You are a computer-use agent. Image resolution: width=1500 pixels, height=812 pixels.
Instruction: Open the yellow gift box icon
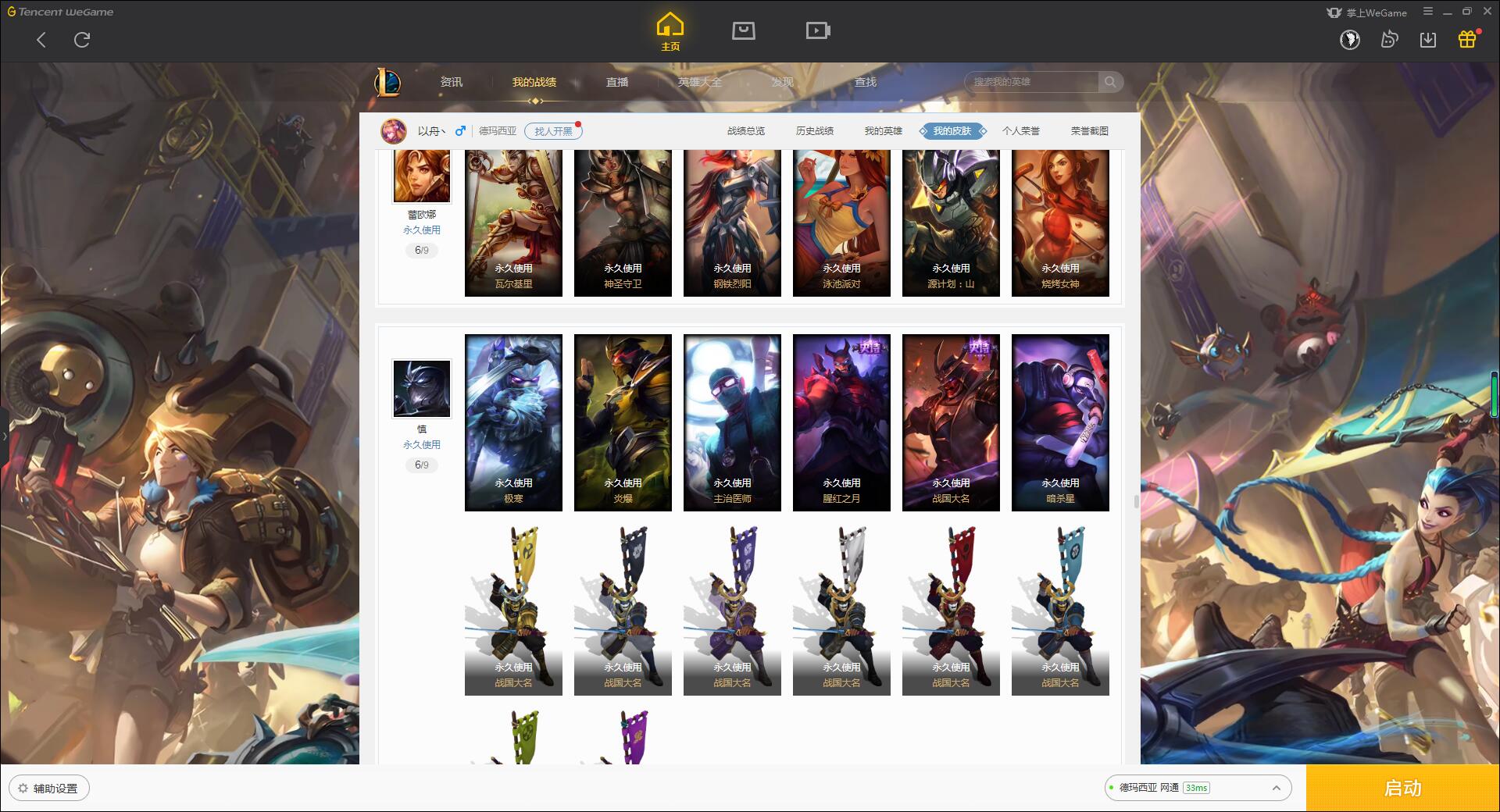click(1467, 39)
